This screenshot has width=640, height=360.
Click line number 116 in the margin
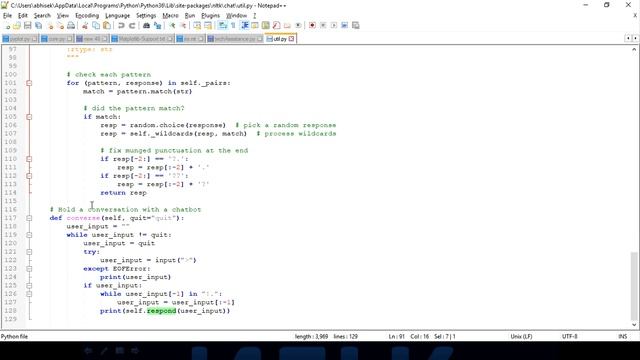click(10, 209)
